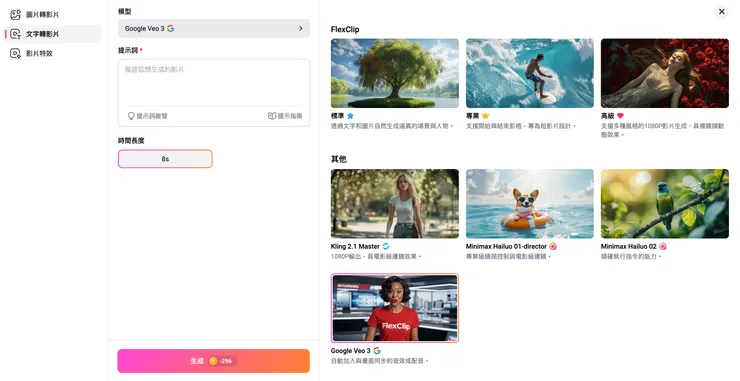Choose the Minimax Hailuo 02 bird thumbnail
The height and width of the screenshot is (381, 740).
[x=664, y=203]
